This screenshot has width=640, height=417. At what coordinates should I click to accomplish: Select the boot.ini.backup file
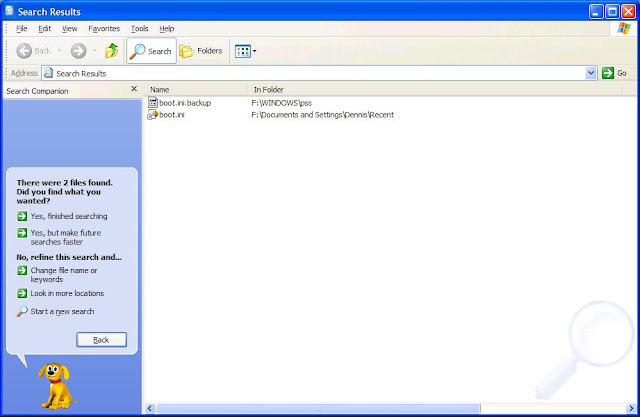point(185,103)
